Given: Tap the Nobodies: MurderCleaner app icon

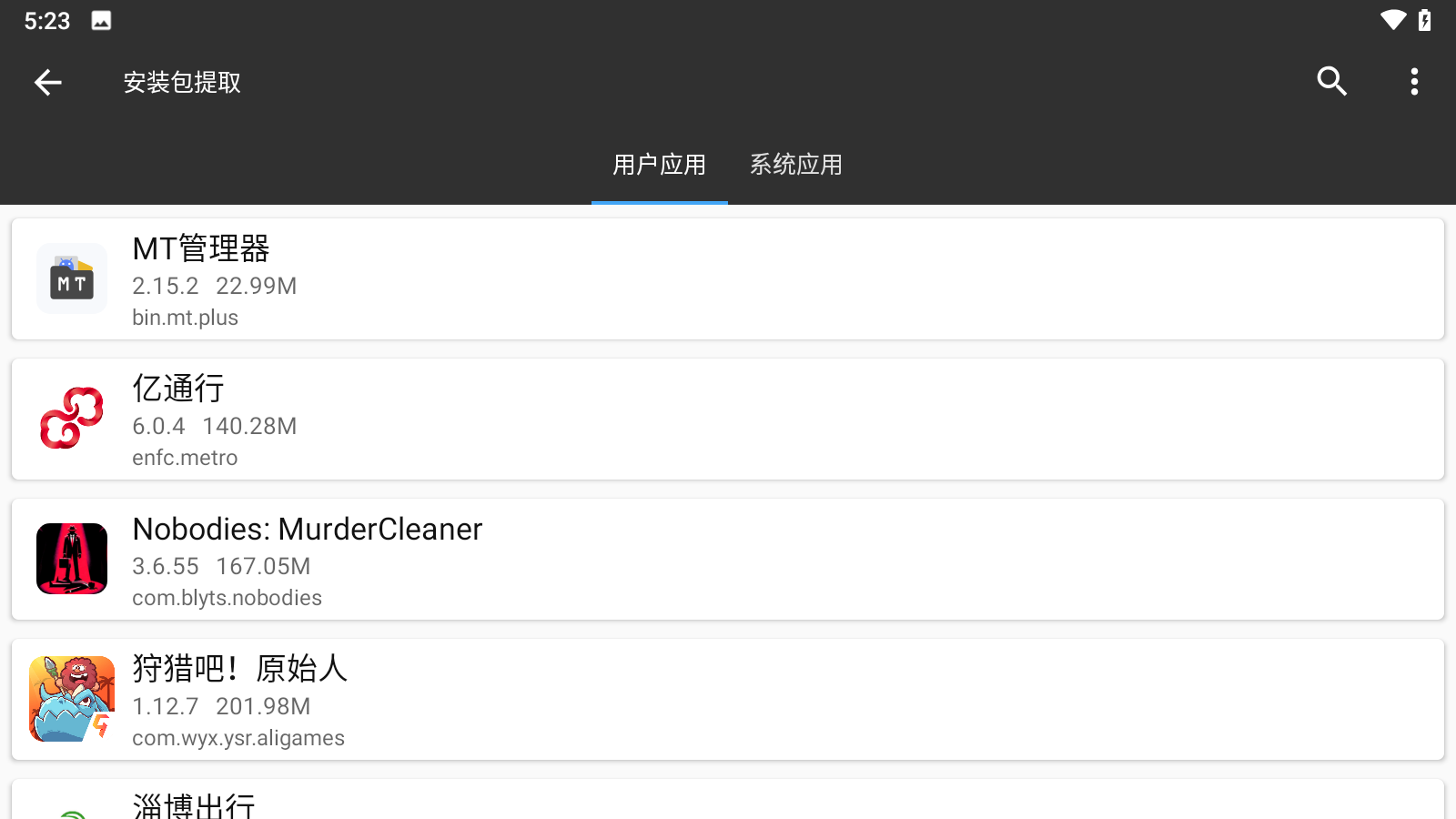Looking at the screenshot, I should pyautogui.click(x=71, y=559).
